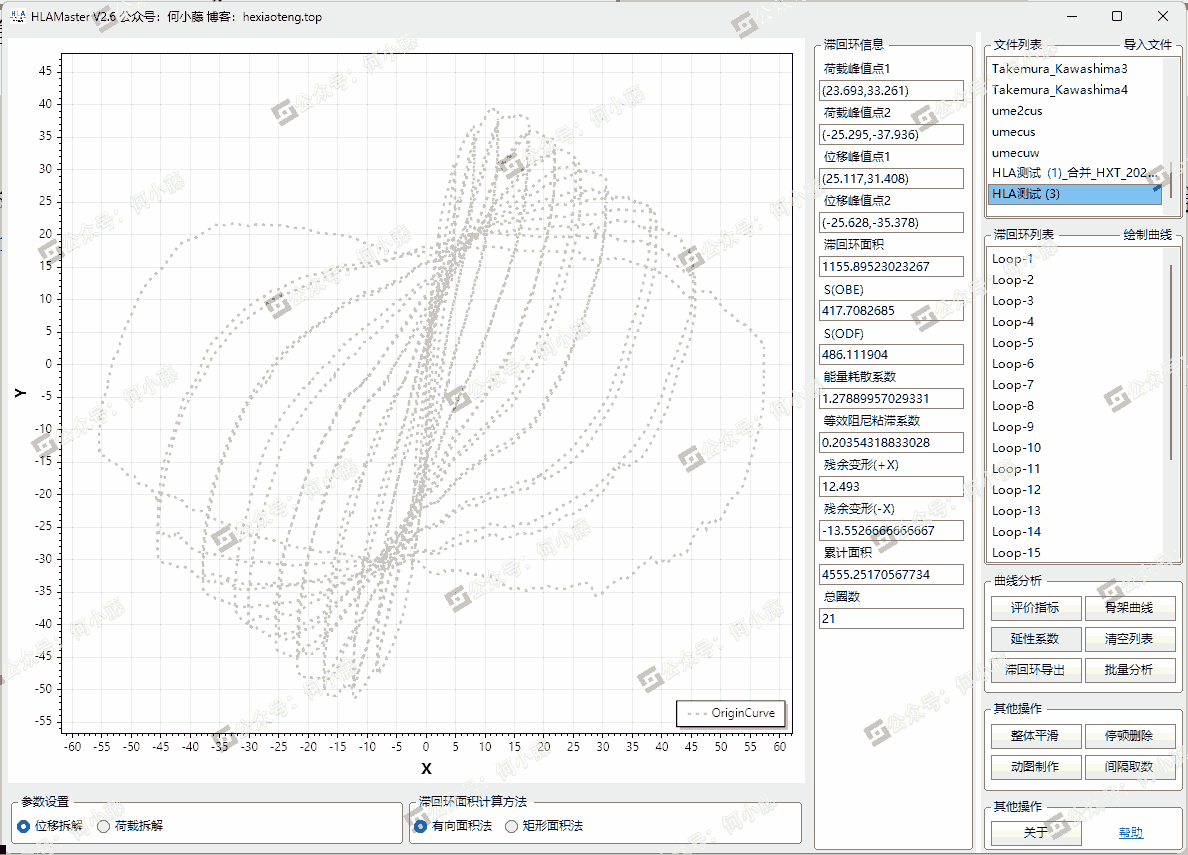Screen dimensions: 1188x855
Task: Select the 位移拆解 radio button
Action: tap(24, 826)
